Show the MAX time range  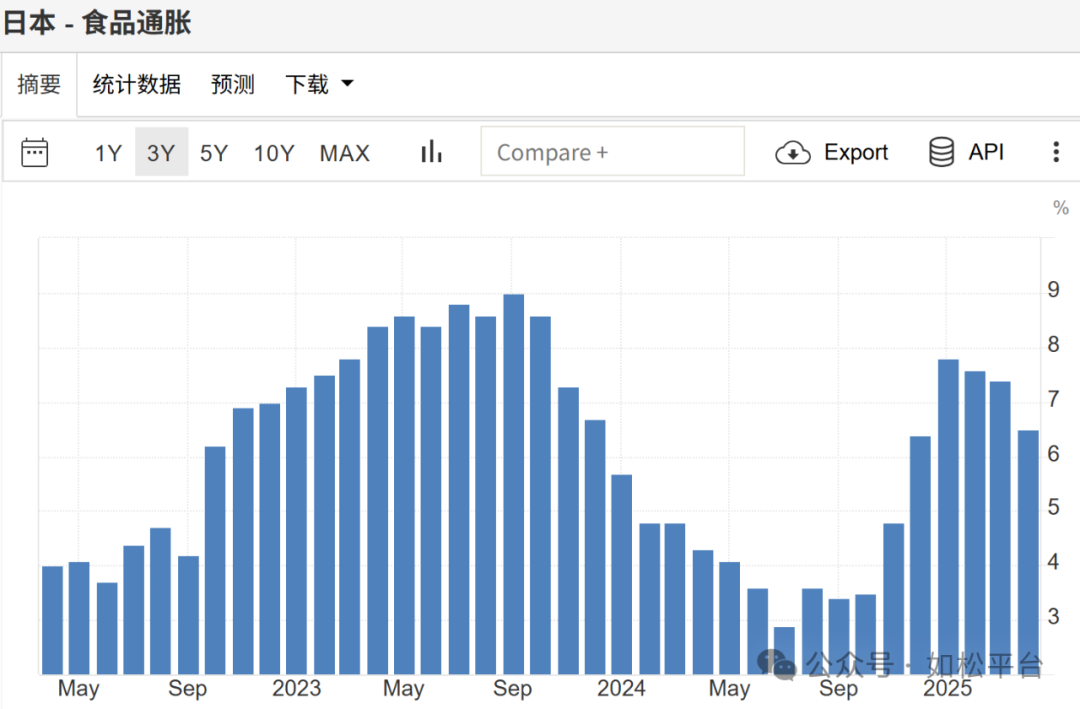344,153
